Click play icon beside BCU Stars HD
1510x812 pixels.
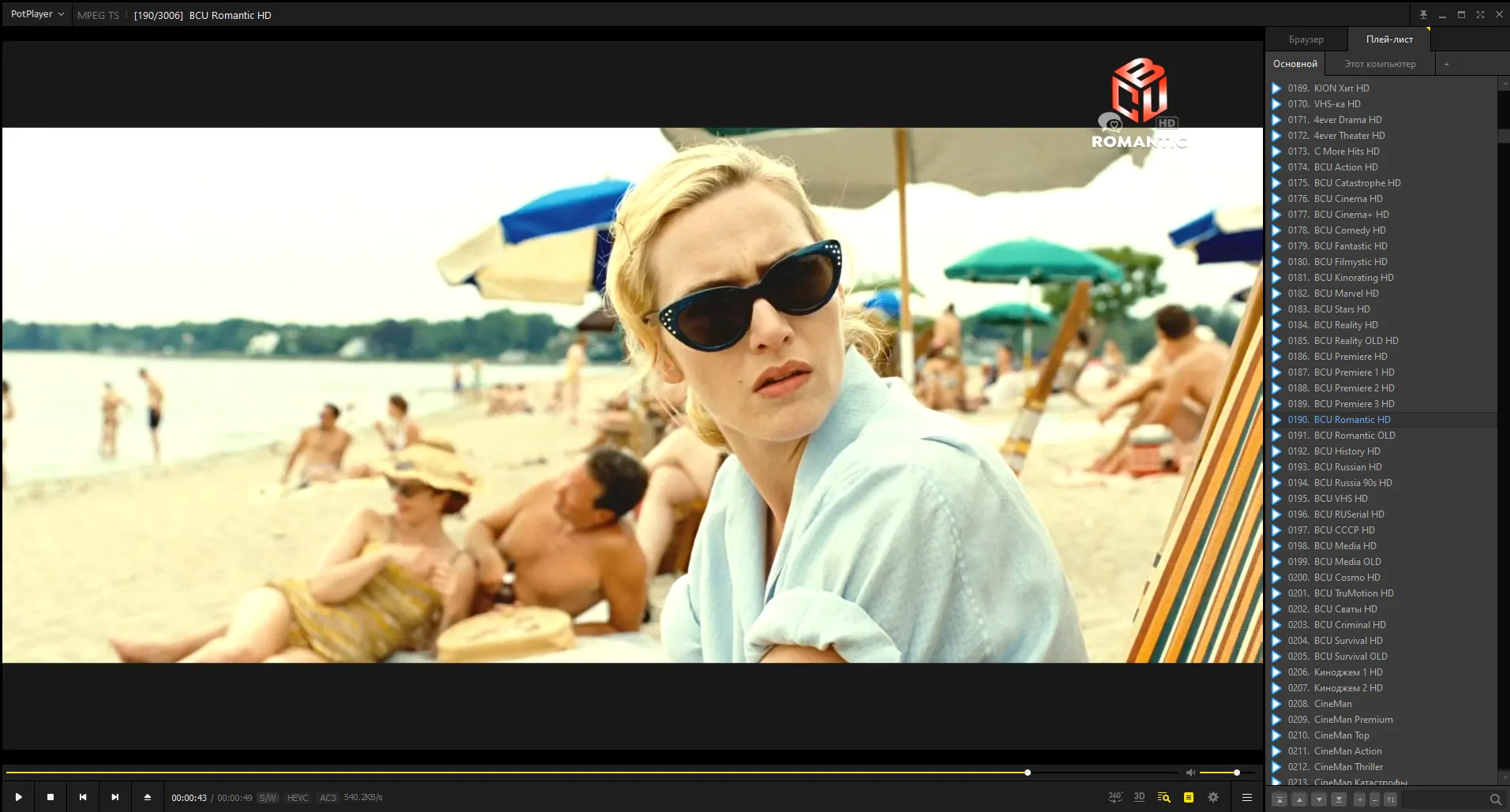pyautogui.click(x=1276, y=309)
